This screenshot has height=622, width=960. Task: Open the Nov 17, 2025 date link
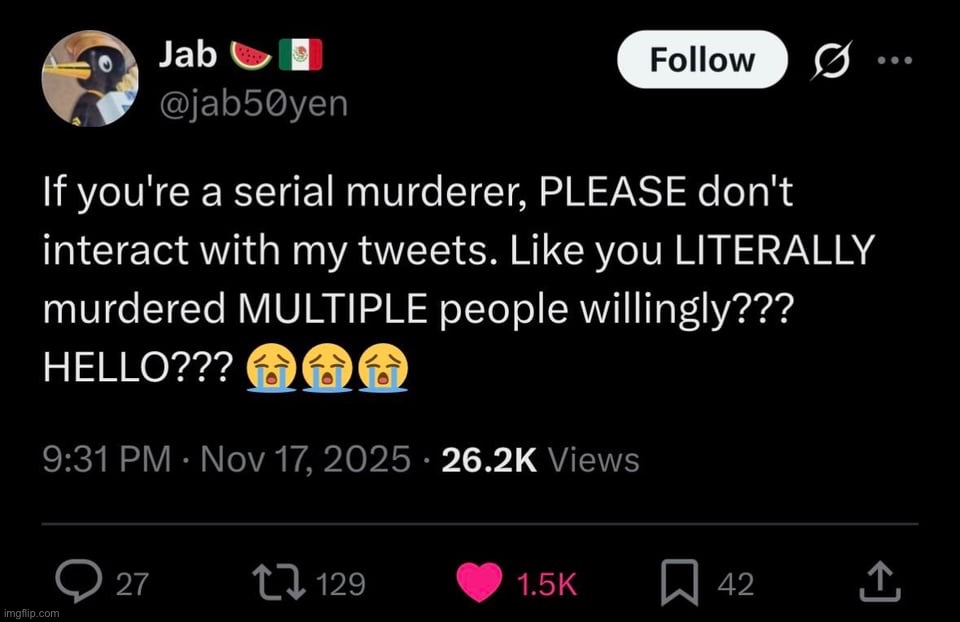(x=306, y=459)
